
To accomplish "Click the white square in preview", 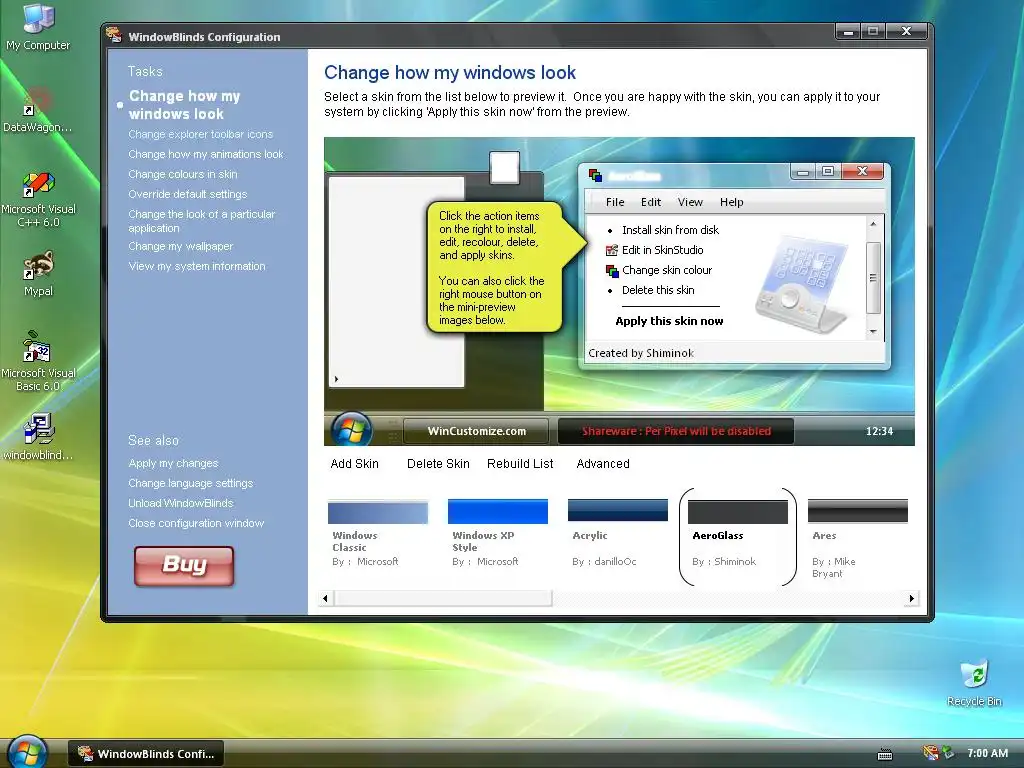I will [504, 167].
